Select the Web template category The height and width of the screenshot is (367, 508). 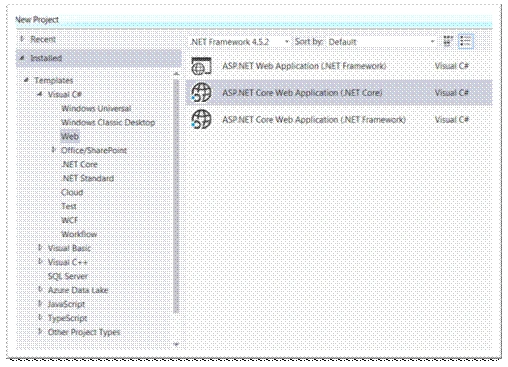pos(70,136)
